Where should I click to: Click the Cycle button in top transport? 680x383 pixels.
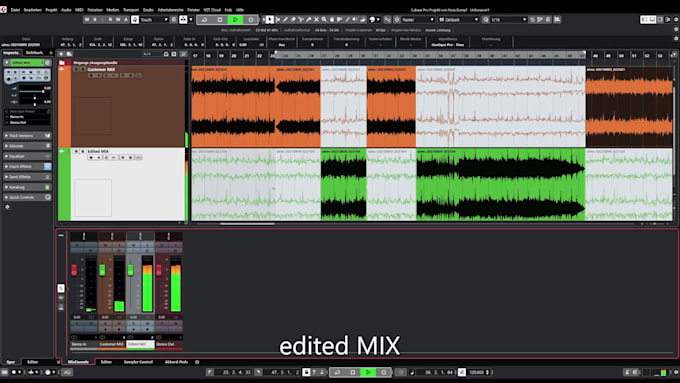pyautogui.click(x=204, y=20)
